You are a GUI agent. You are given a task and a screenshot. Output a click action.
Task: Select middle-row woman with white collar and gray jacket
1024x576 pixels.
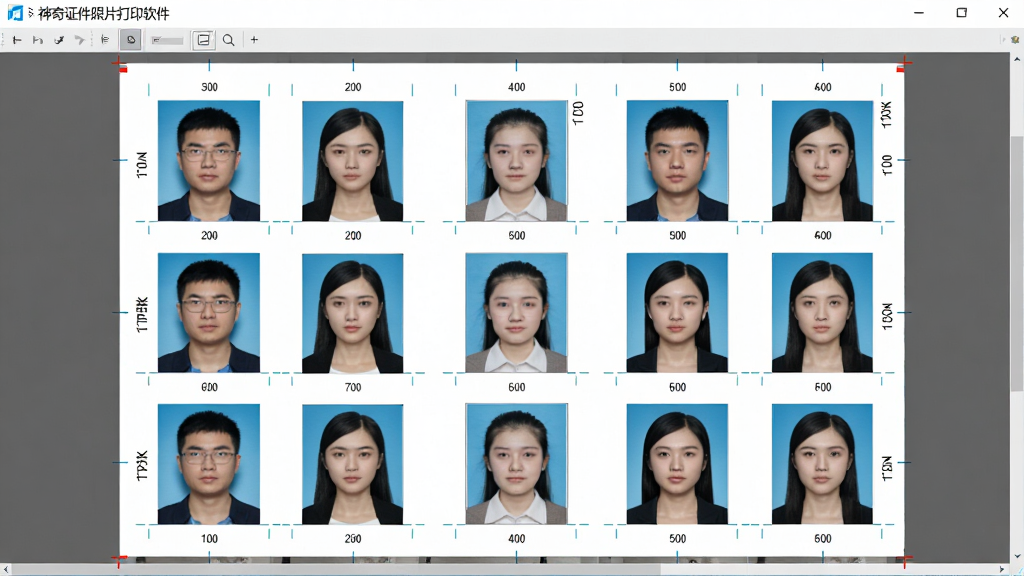pos(517,313)
